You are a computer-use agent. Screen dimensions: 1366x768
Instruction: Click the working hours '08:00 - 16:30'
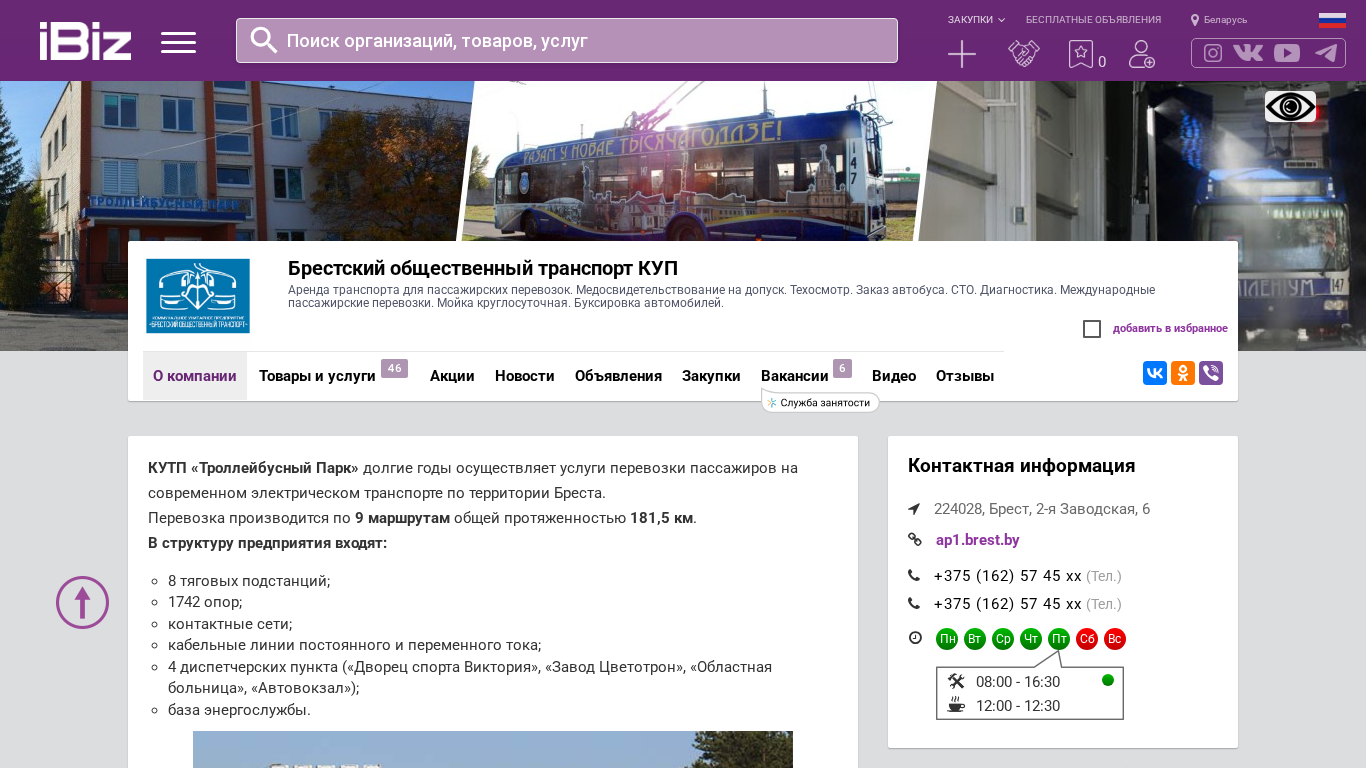1018,682
